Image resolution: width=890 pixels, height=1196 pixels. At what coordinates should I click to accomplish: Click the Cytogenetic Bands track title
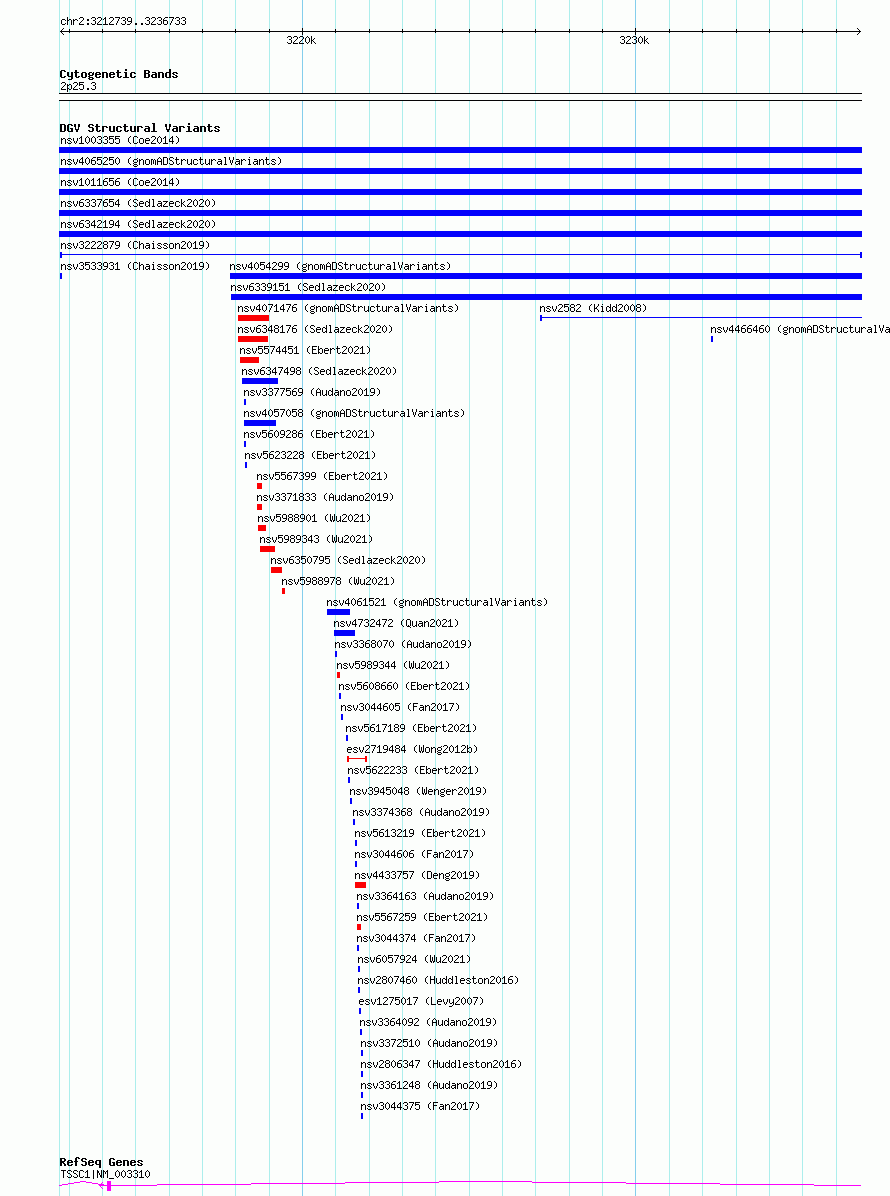pyautogui.click(x=119, y=74)
